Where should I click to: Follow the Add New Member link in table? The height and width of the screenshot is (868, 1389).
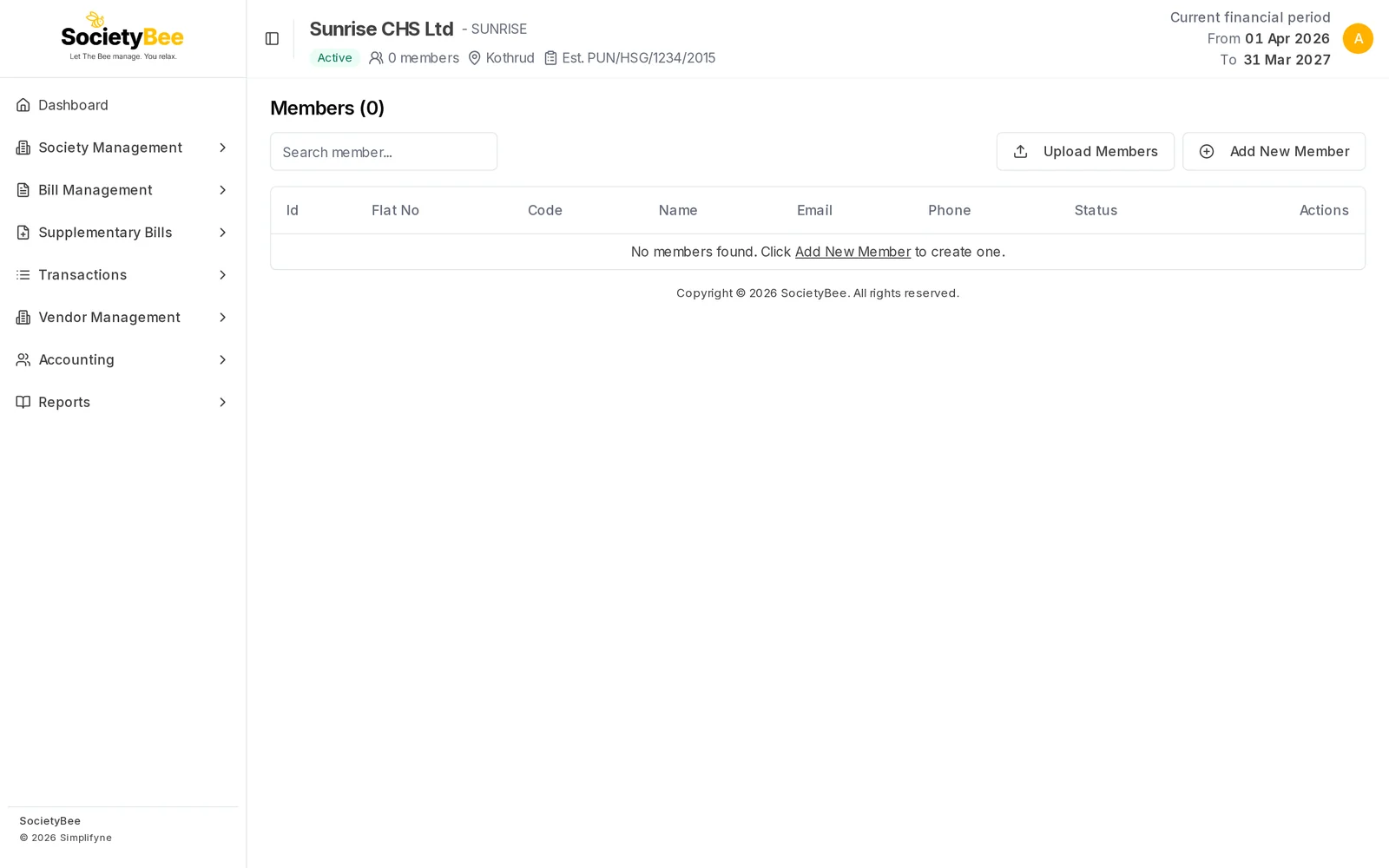tap(852, 252)
